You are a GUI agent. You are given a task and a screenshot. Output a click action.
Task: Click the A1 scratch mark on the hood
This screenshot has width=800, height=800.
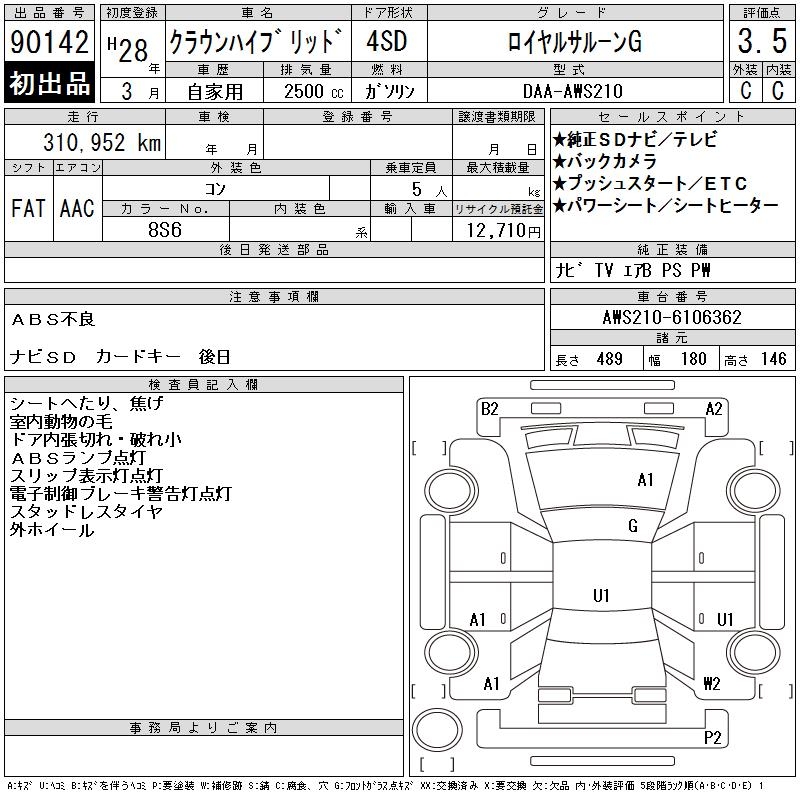646,480
